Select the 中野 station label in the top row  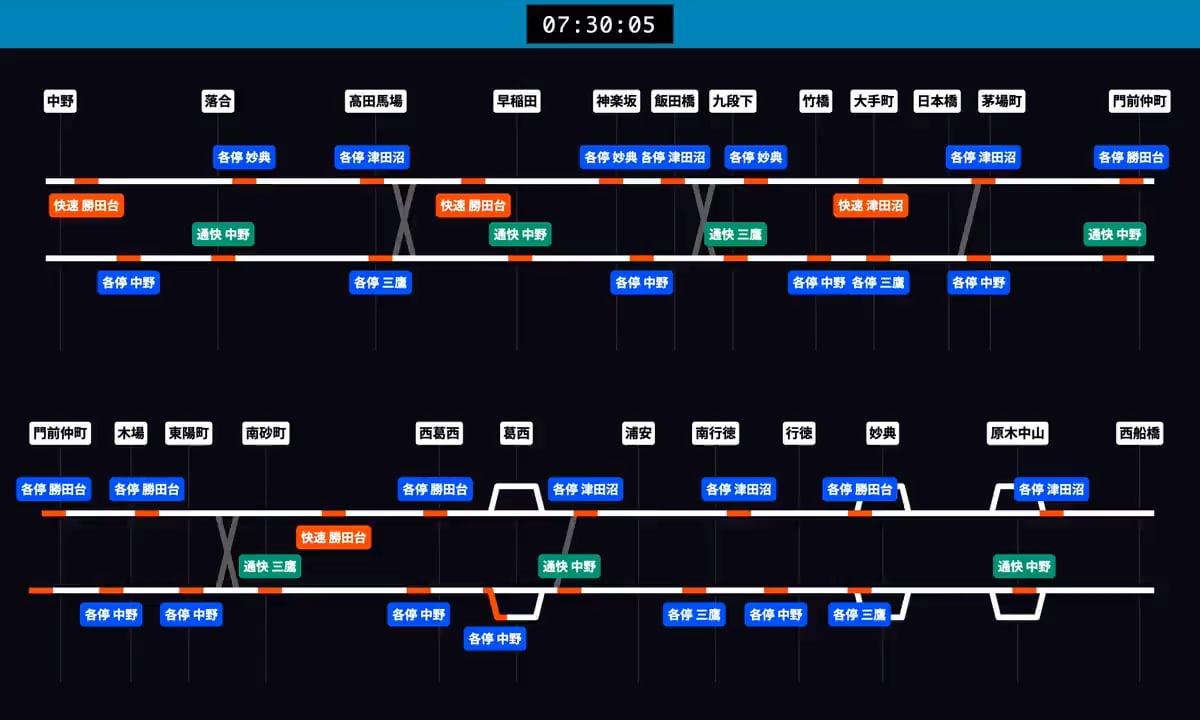60,101
